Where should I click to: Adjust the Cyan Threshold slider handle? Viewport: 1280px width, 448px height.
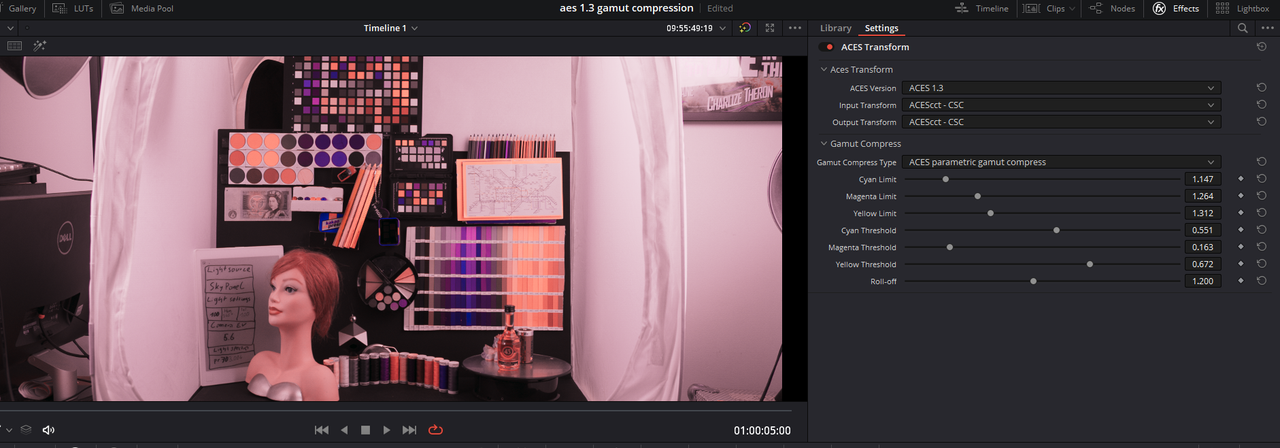tap(1056, 230)
